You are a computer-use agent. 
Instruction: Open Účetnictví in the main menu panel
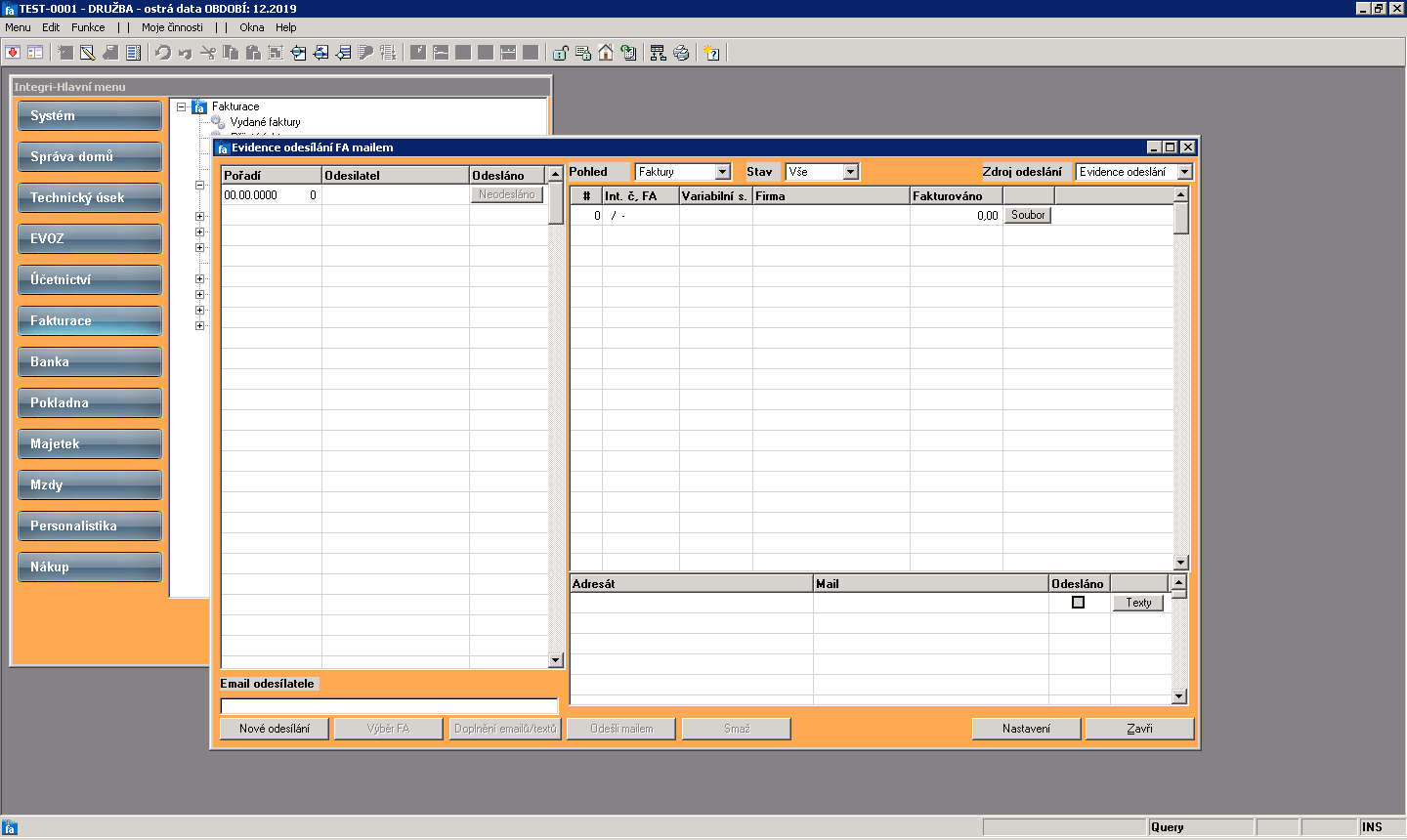90,280
